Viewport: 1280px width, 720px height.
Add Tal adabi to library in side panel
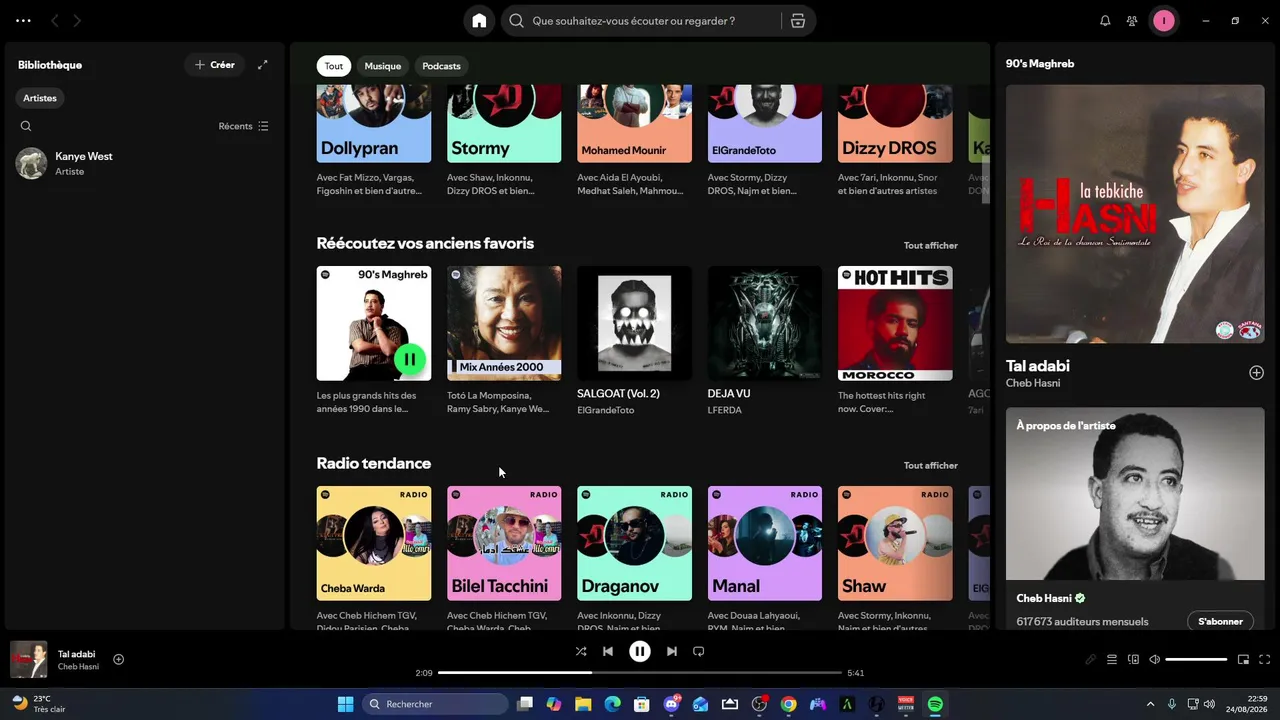(x=1257, y=373)
